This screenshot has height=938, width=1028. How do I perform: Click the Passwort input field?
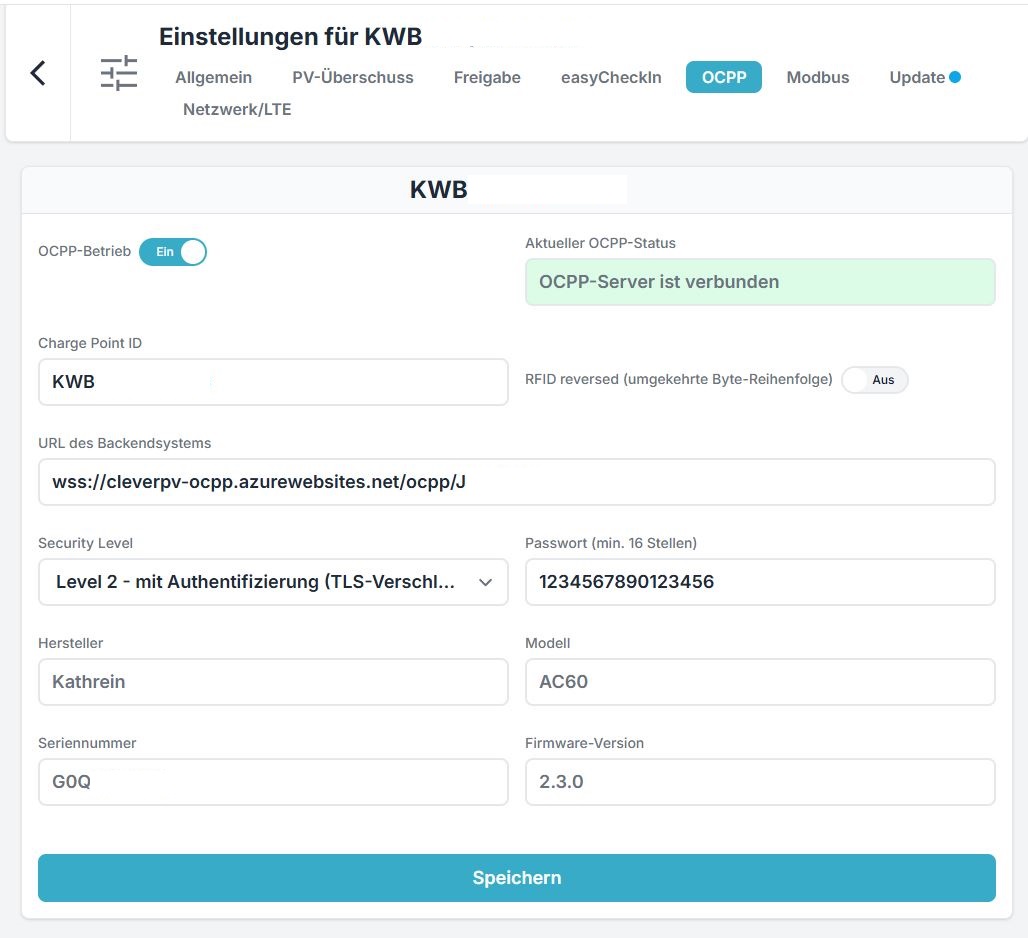(x=759, y=582)
